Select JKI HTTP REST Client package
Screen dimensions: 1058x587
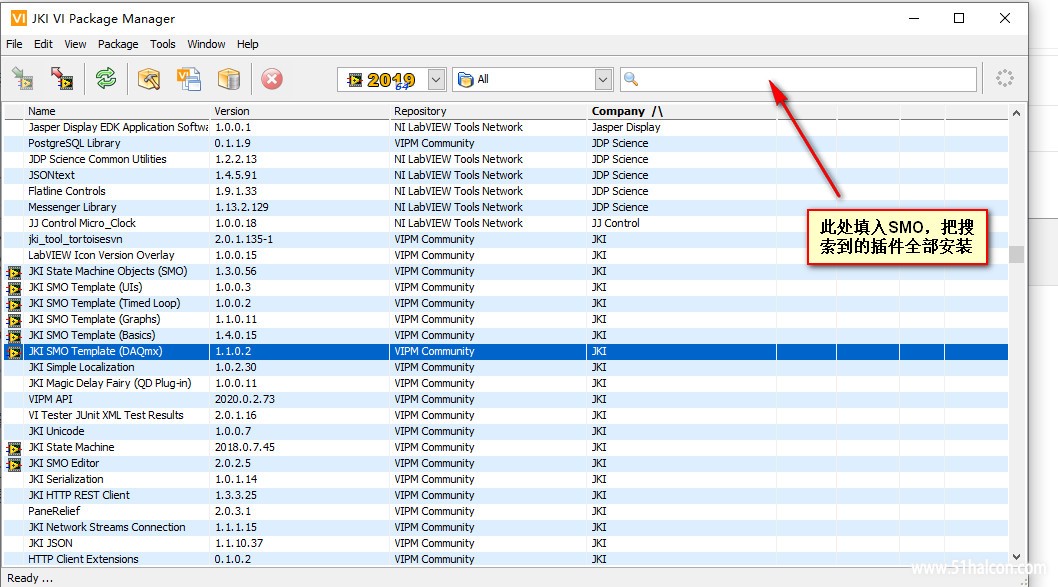[x=506, y=495]
